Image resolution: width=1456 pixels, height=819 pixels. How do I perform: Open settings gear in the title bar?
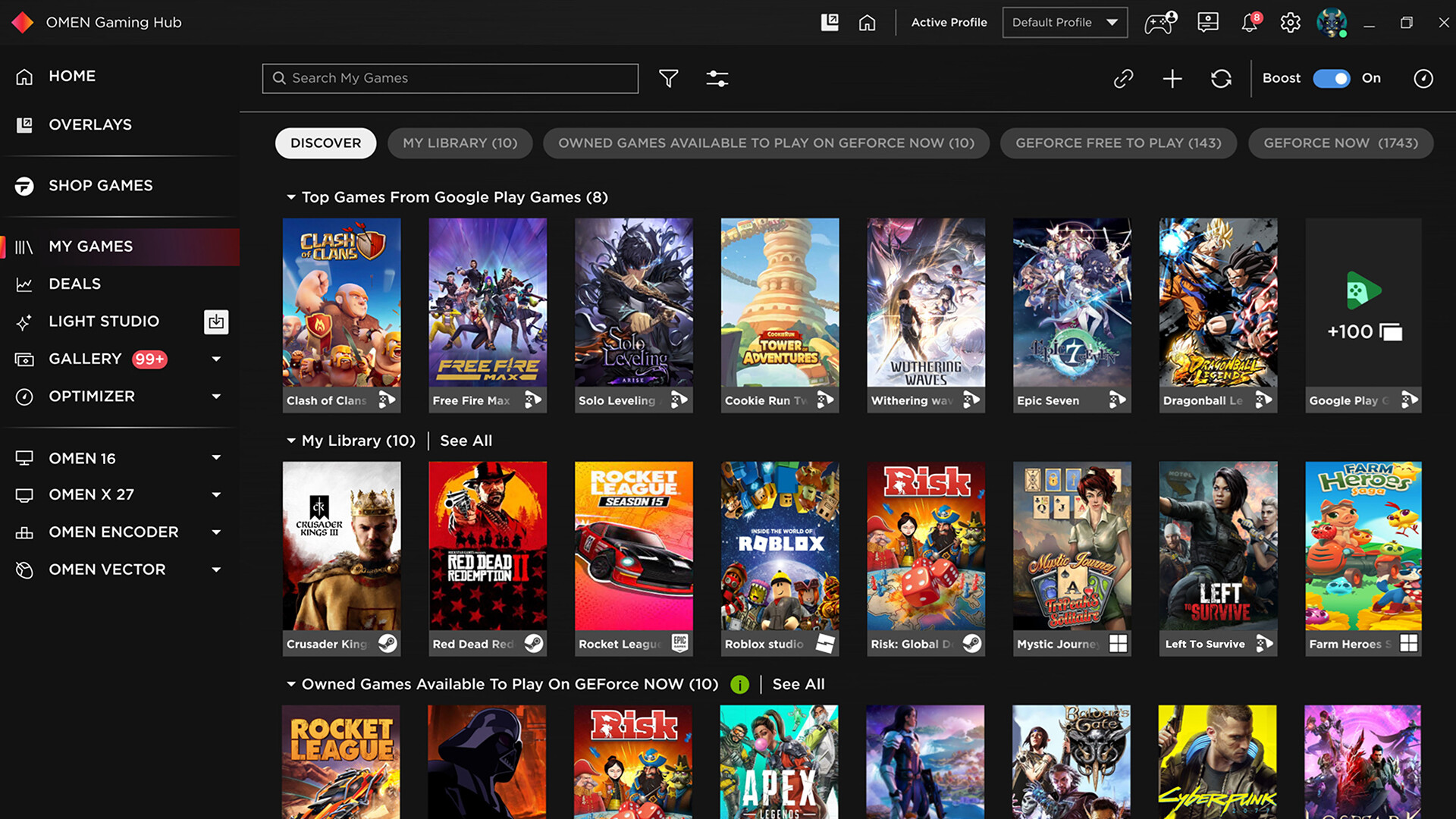[1290, 23]
